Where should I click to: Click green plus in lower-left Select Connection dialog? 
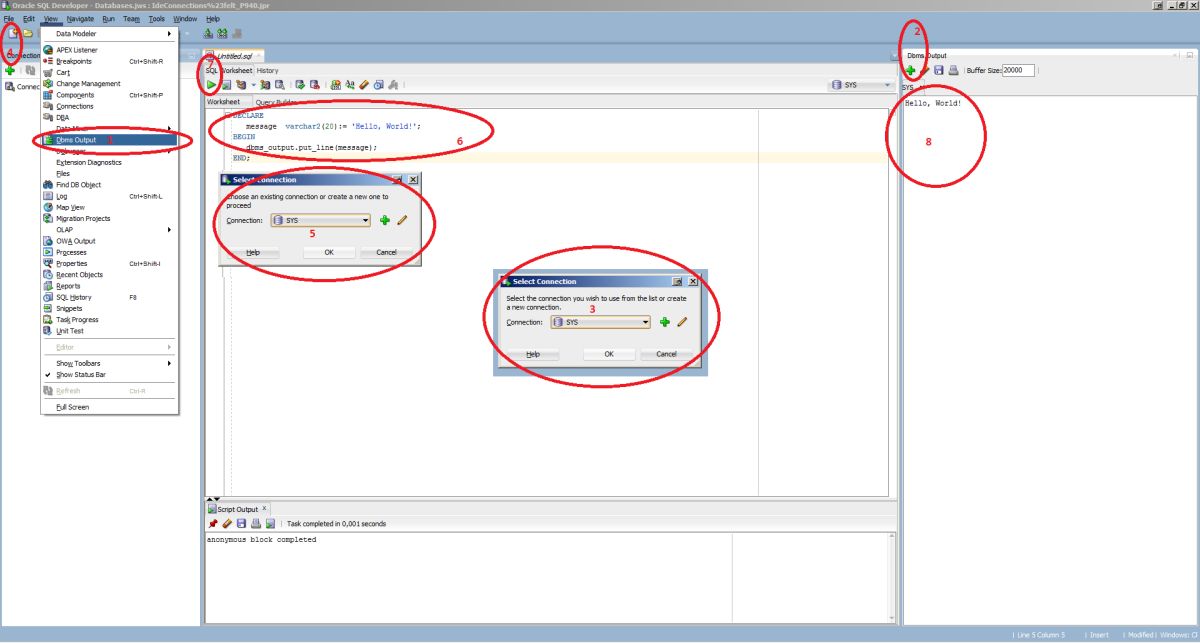pyautogui.click(x=385, y=220)
